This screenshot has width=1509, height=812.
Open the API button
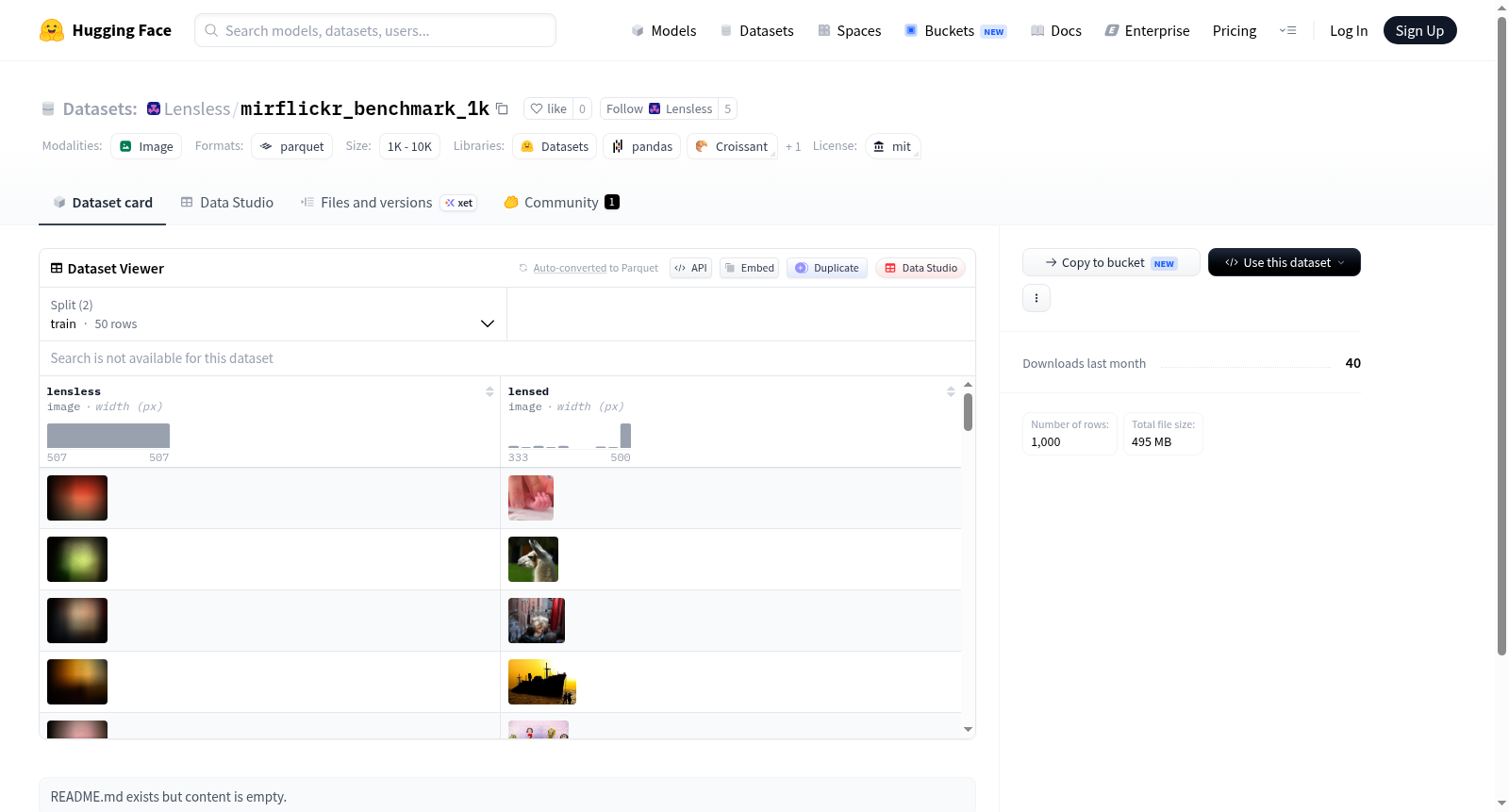pyautogui.click(x=690, y=268)
